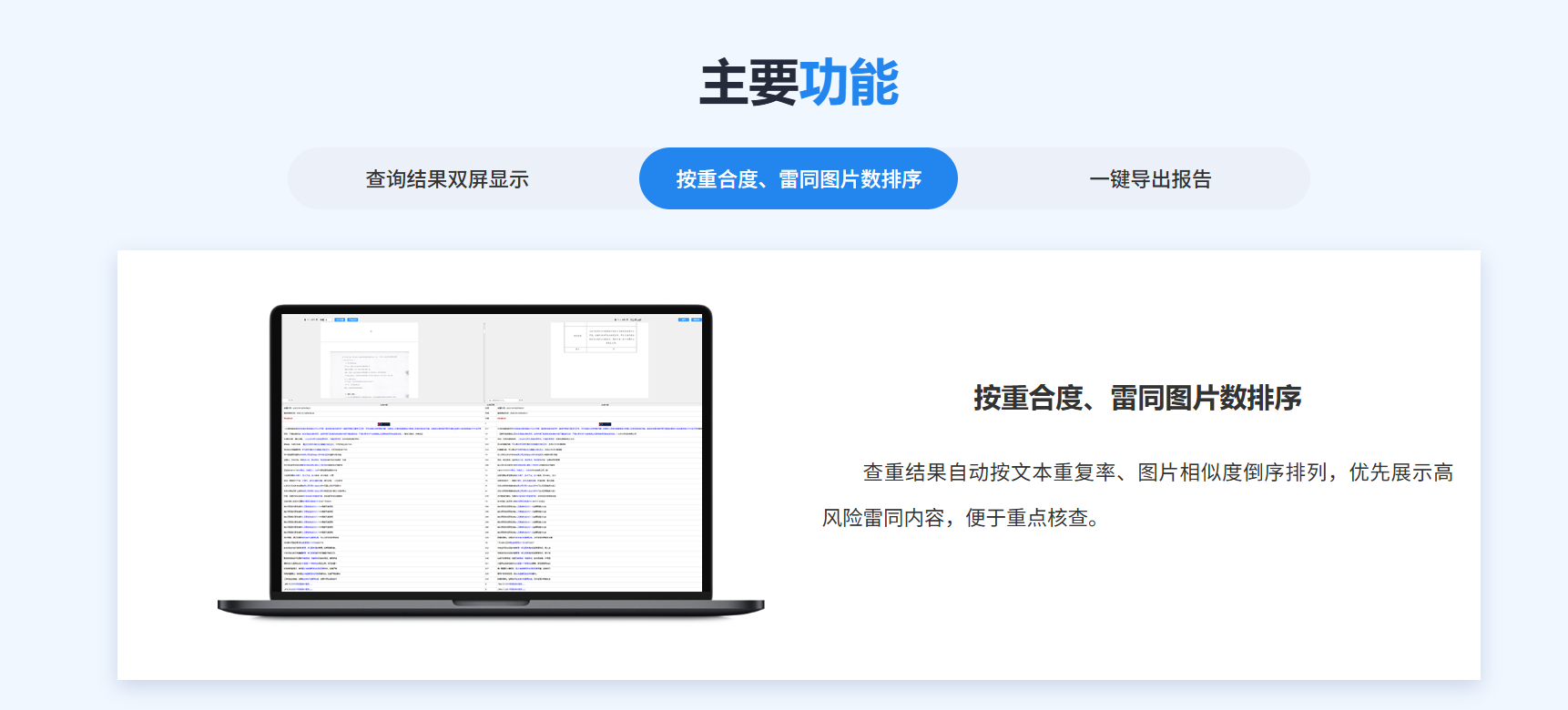Viewport: 1568px width, 710px height.
Task: Click the laptop screenshot image
Action: point(491,460)
